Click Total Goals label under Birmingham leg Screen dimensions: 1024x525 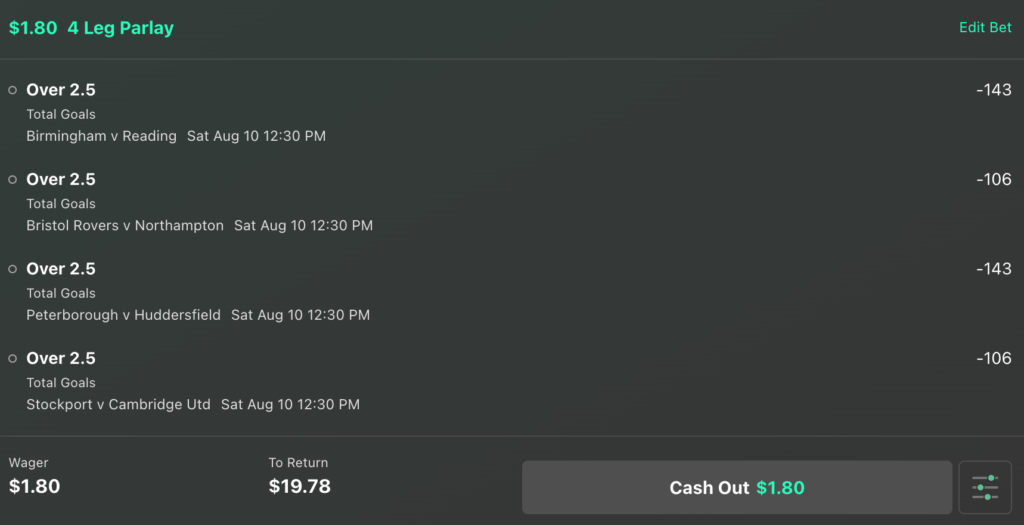point(61,114)
